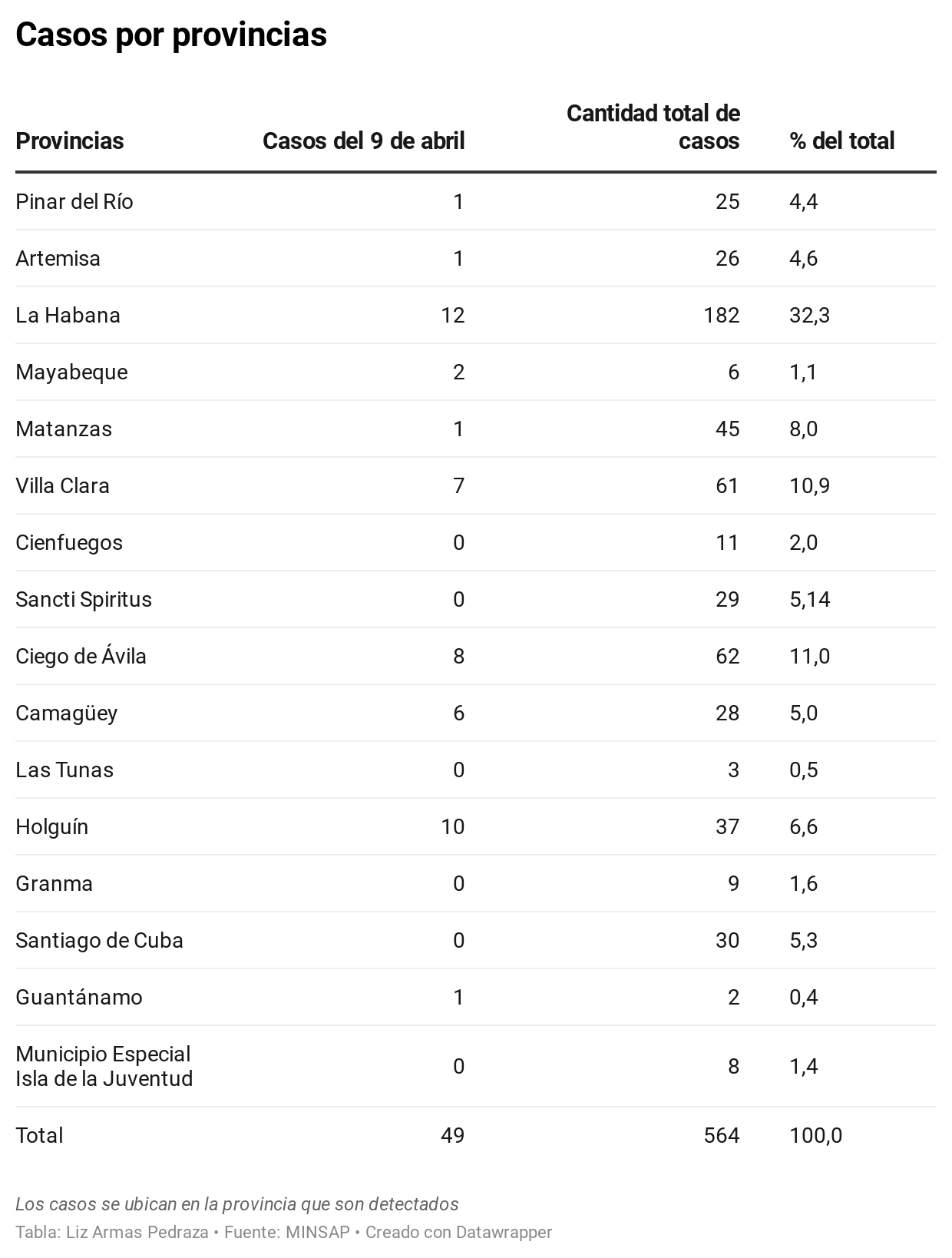Click the '% del total' column header

[x=841, y=141]
